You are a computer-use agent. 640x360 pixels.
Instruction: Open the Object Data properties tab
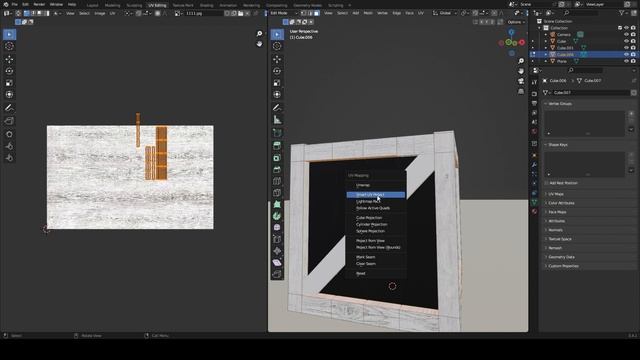tap(534, 202)
